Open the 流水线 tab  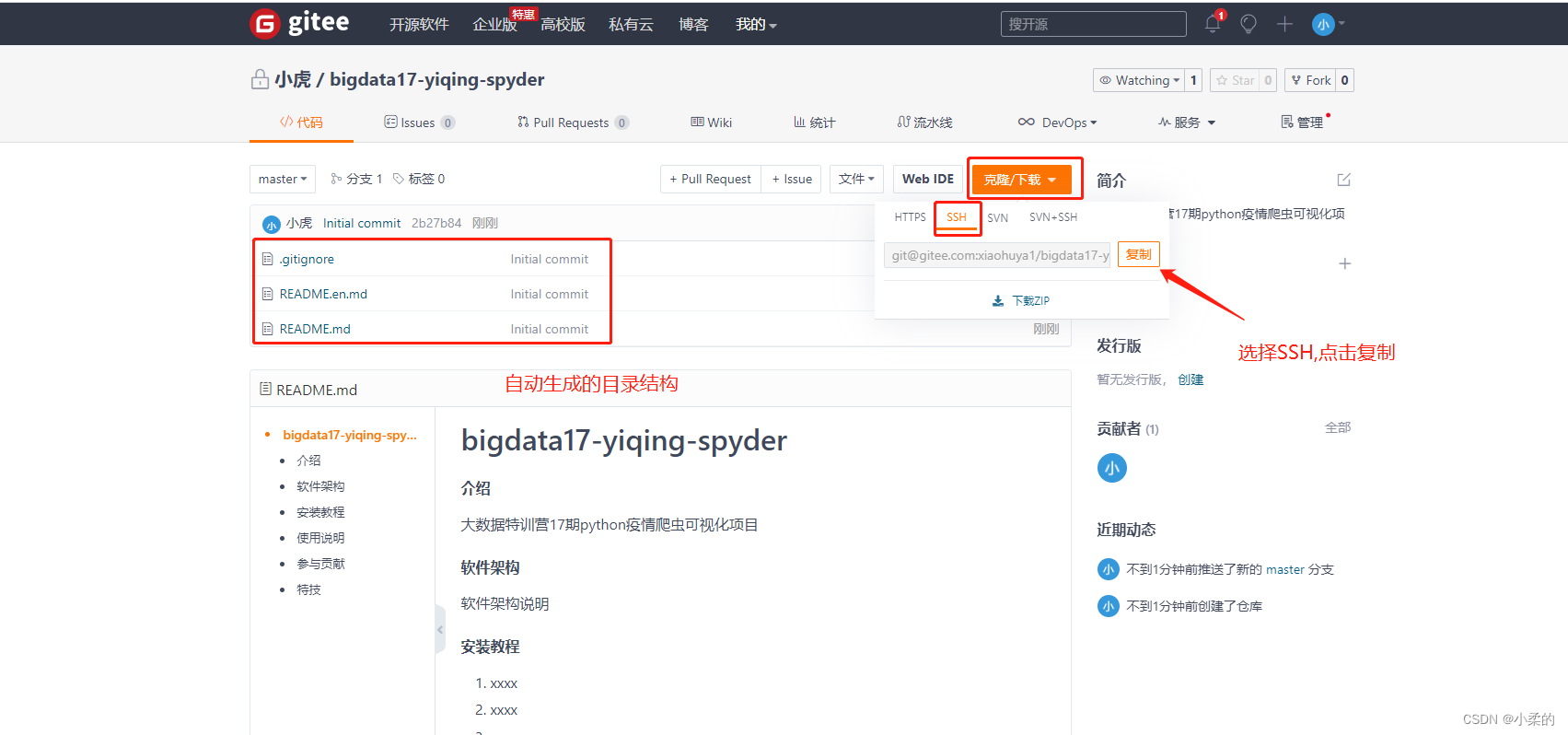pos(924,122)
